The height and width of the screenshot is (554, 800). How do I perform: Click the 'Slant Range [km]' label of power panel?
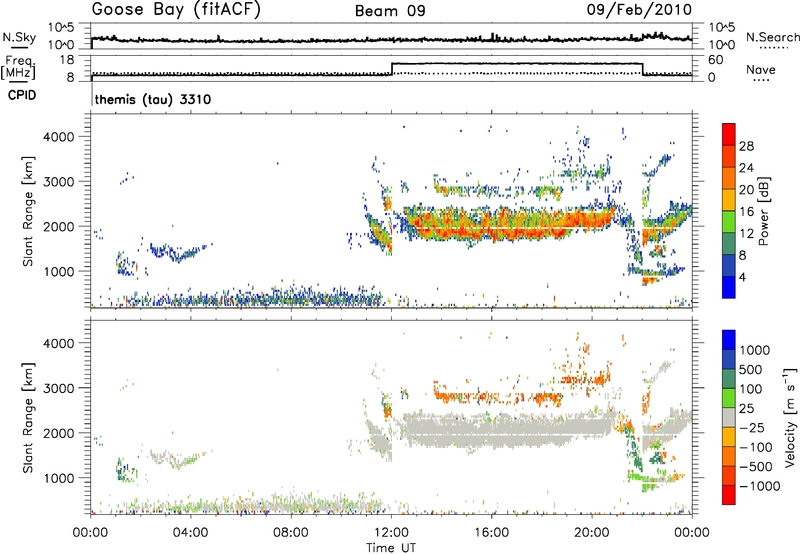[28, 211]
